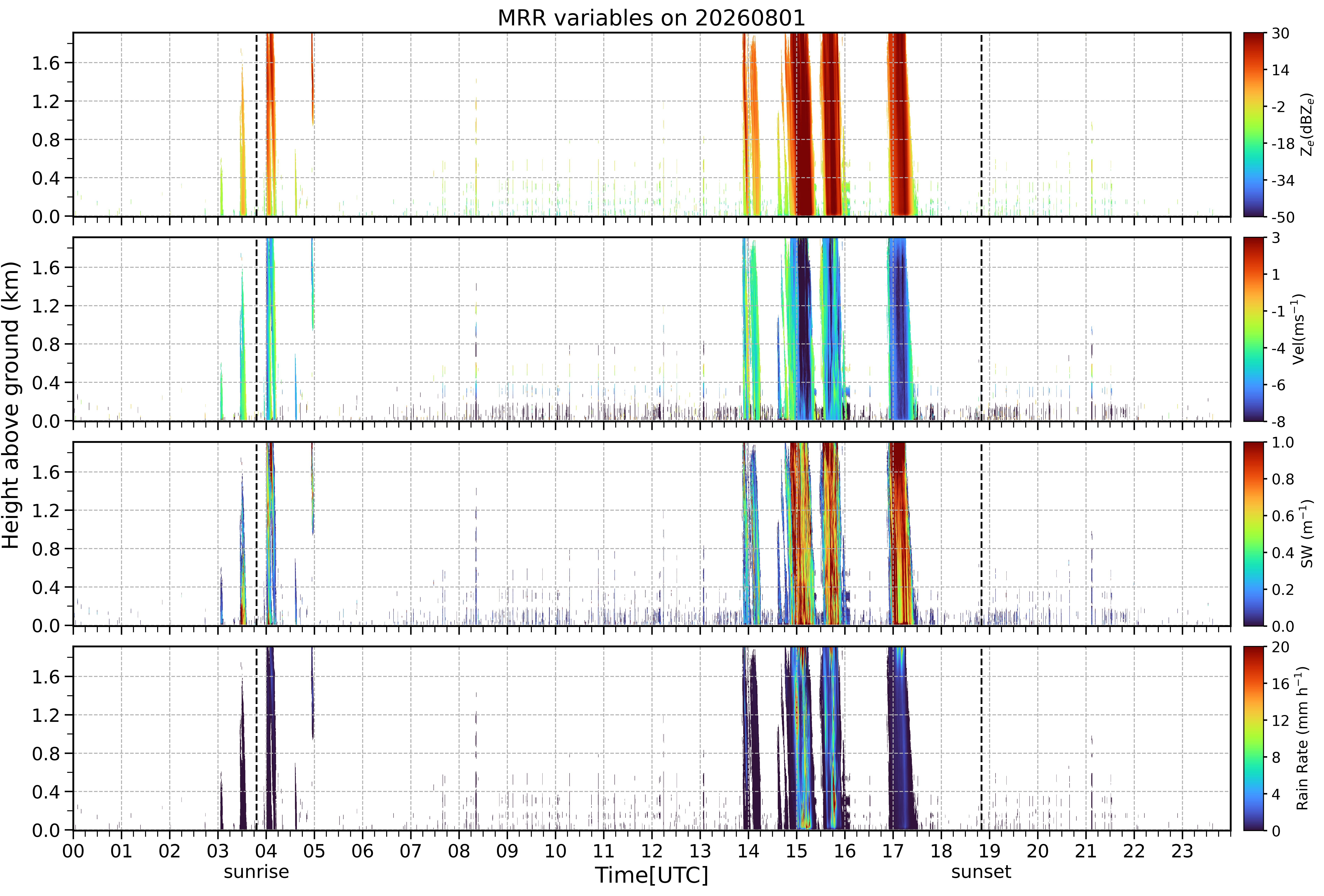This screenshot has height=896, width=1324.
Task: Click the 23 hour tick label
Action: 1182,851
